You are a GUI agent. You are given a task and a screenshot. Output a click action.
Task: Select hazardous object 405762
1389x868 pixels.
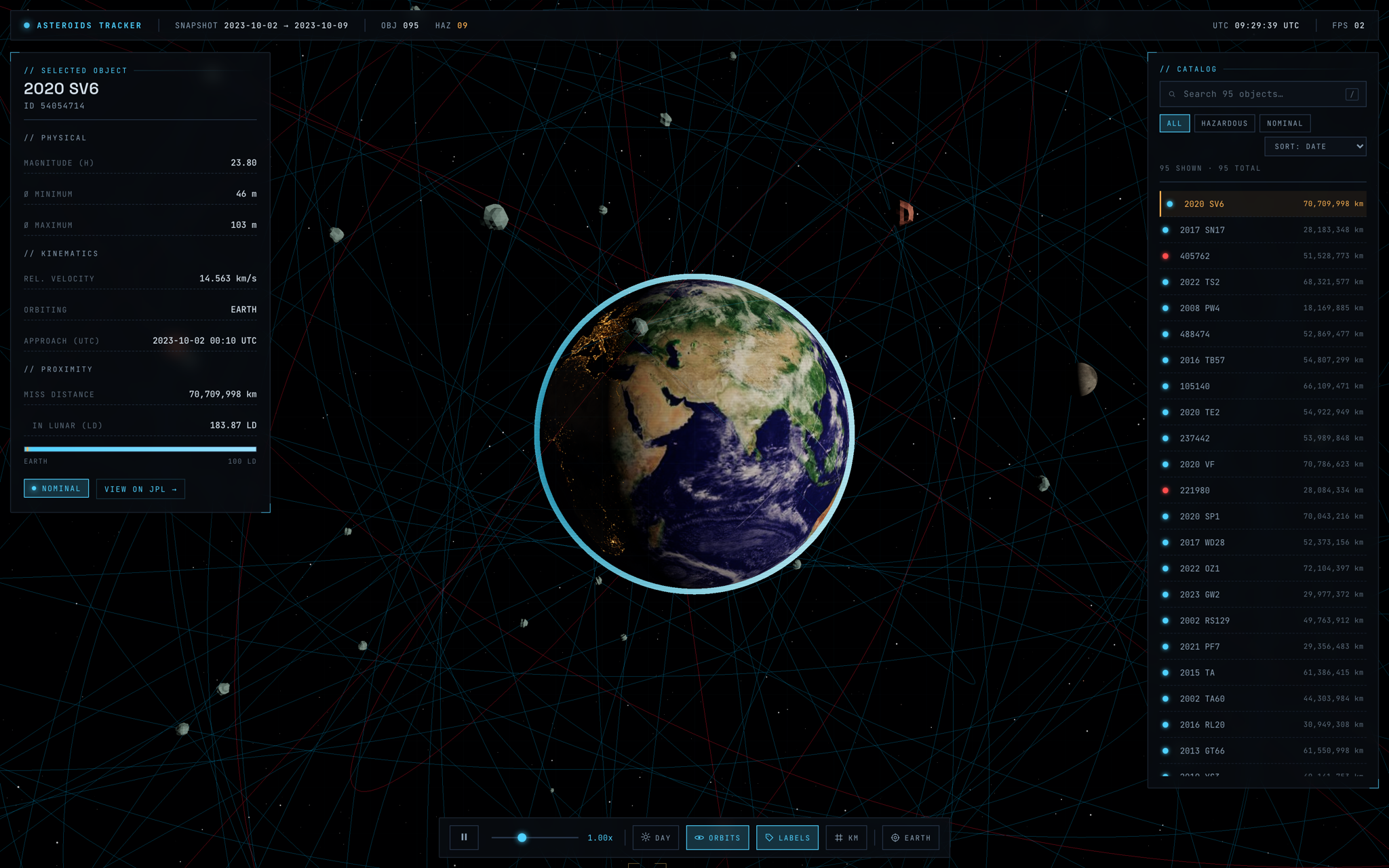(1263, 256)
